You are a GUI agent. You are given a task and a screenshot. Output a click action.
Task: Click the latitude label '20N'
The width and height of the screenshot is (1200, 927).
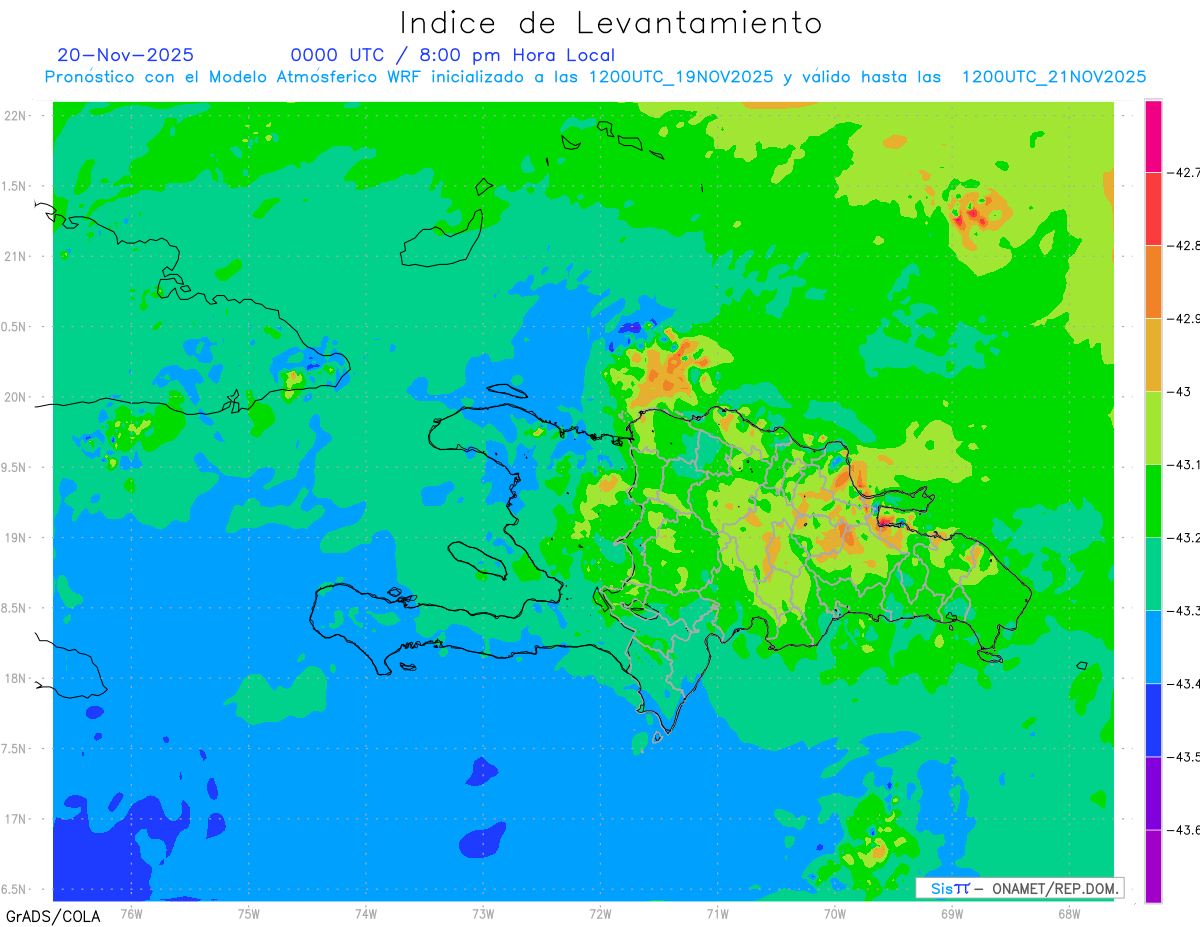(x=16, y=397)
